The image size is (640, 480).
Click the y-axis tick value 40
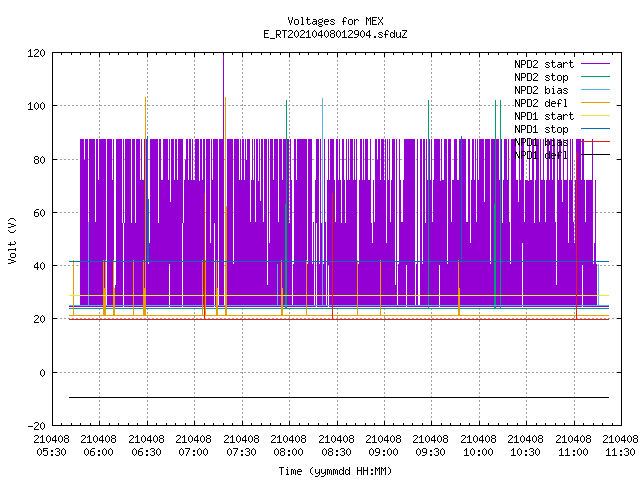coord(39,266)
